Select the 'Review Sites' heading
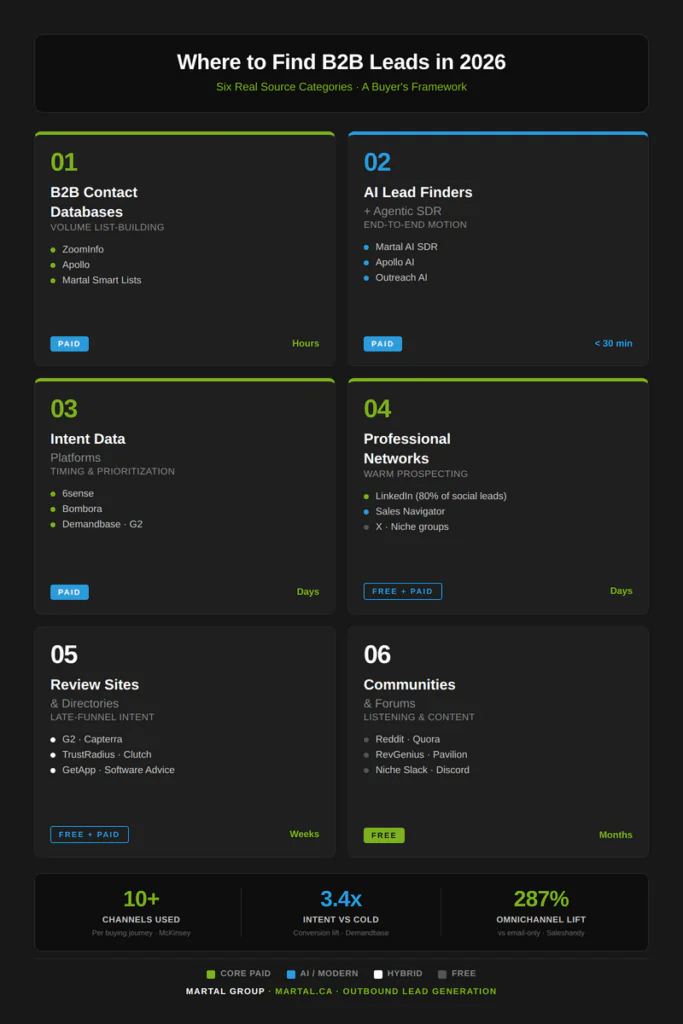The image size is (683, 1024). point(95,684)
